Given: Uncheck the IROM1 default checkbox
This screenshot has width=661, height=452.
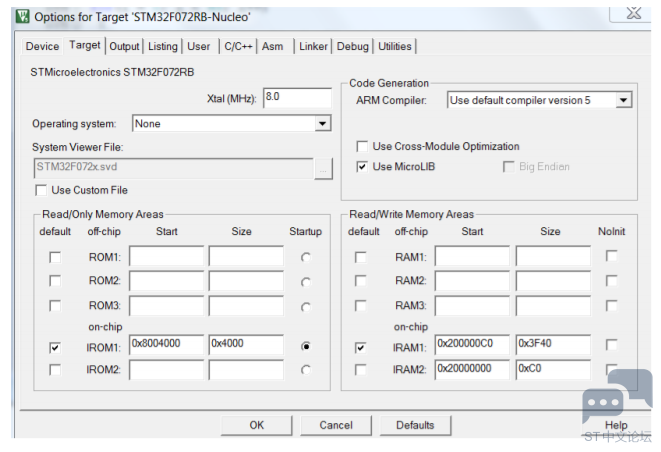Looking at the screenshot, I should click(x=55, y=346).
